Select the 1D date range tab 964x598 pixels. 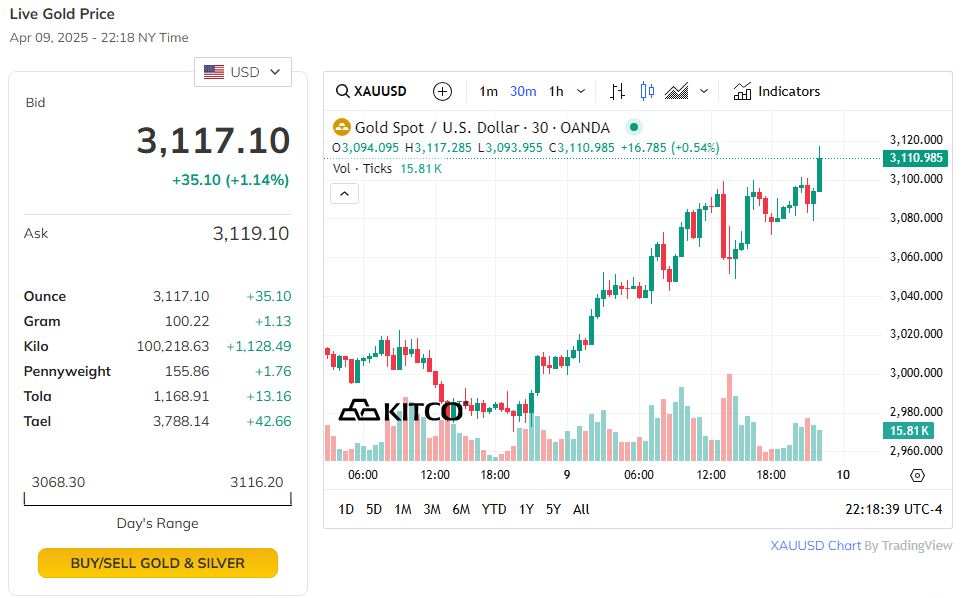[346, 509]
